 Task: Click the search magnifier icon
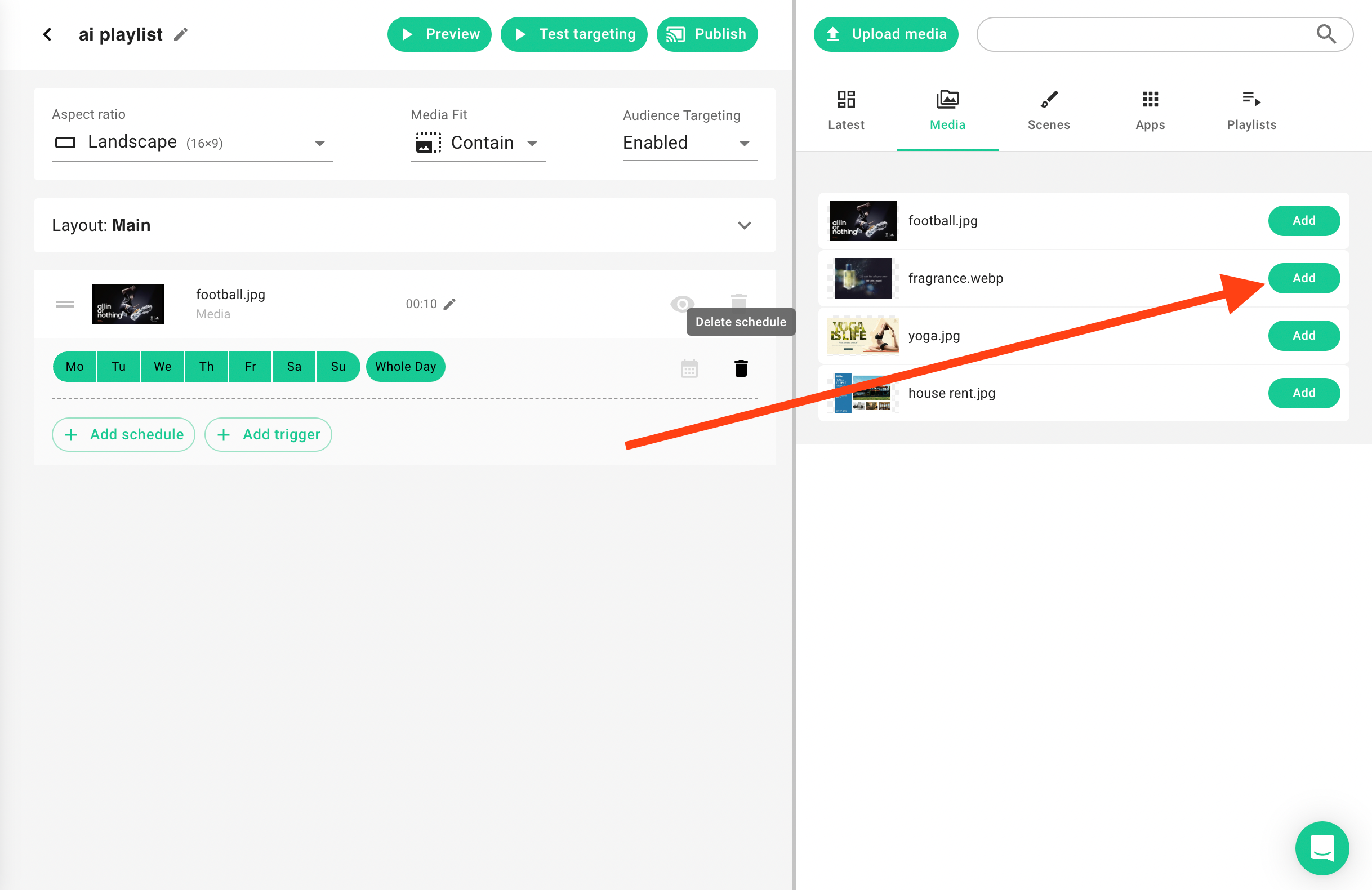click(x=1326, y=34)
